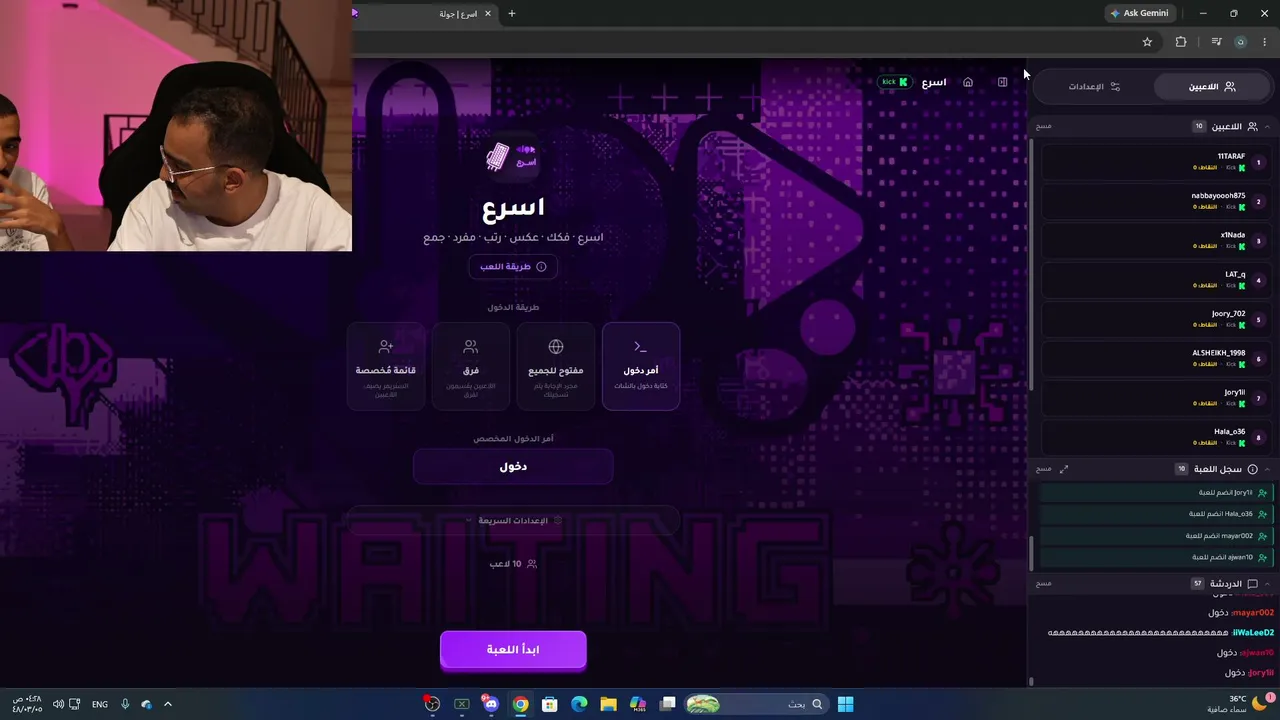Image resolution: width=1280 pixels, height=720 pixels.
Task: Select player x1Nada in the list
Action: pyautogui.click(x=1155, y=241)
